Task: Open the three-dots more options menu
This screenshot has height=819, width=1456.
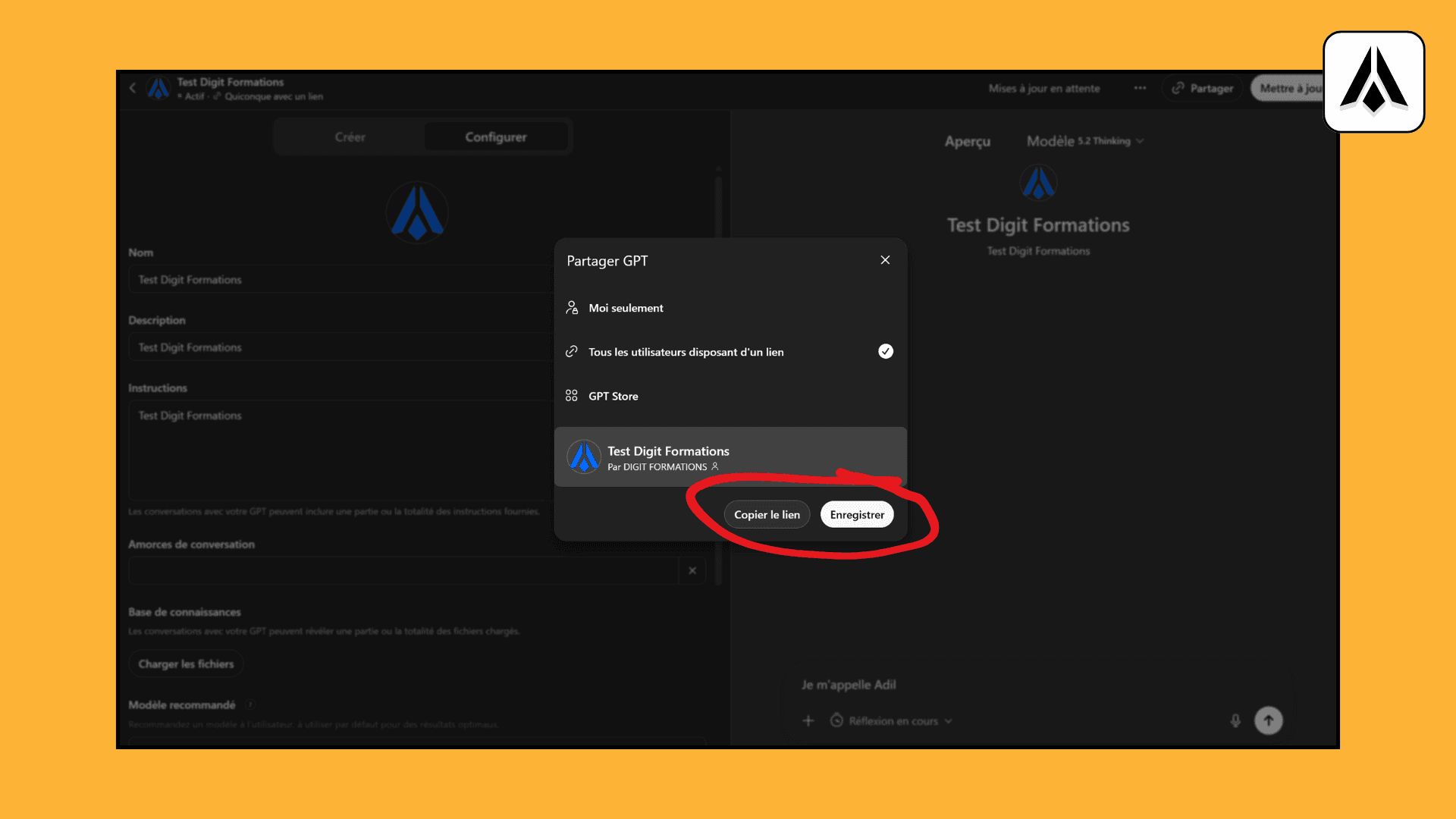Action: tap(1140, 88)
